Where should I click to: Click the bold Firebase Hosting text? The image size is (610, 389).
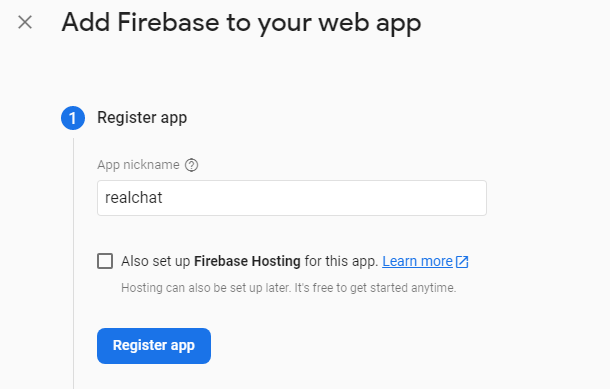247,261
